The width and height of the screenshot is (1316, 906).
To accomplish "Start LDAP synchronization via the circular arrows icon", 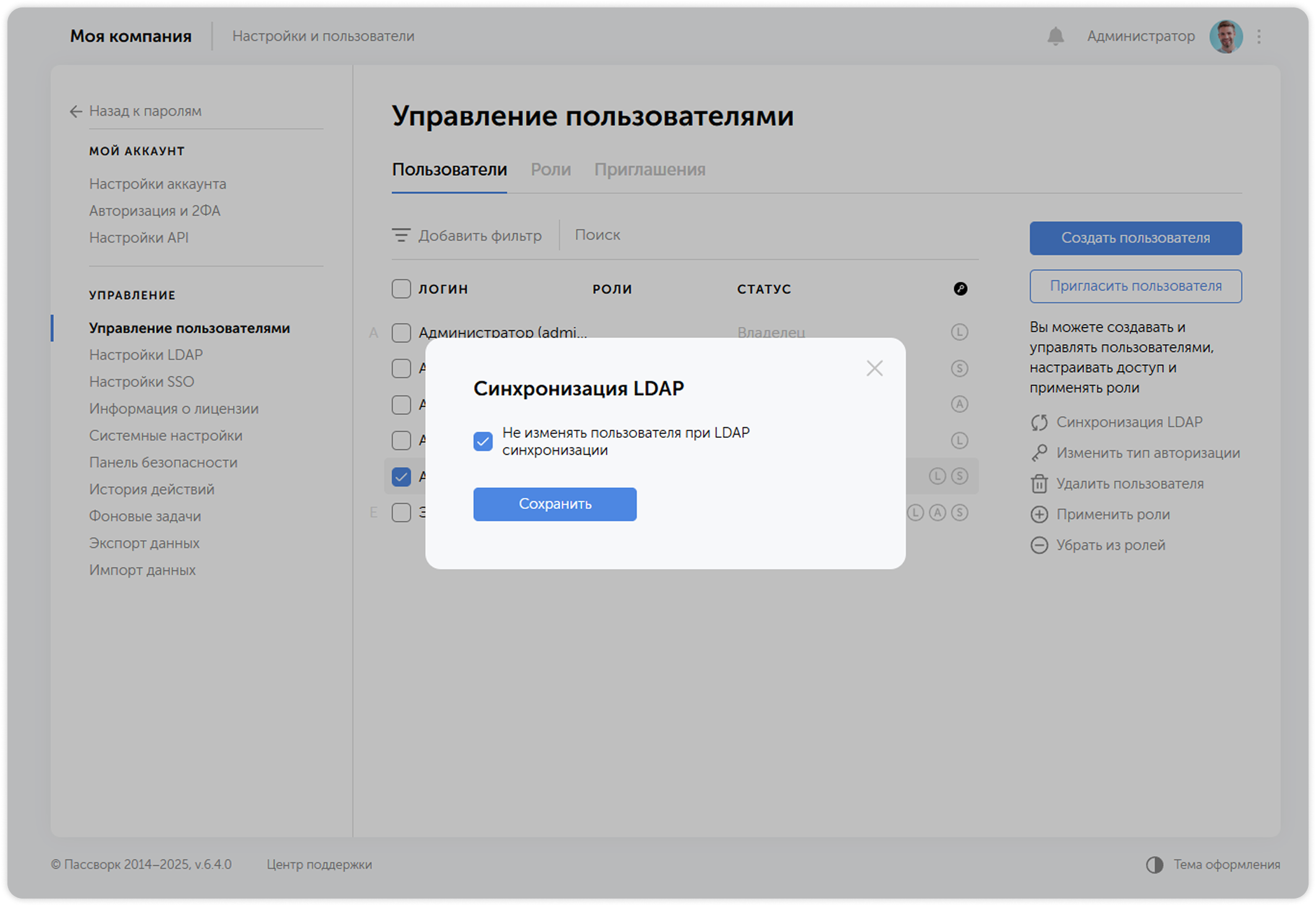I will coord(1038,422).
